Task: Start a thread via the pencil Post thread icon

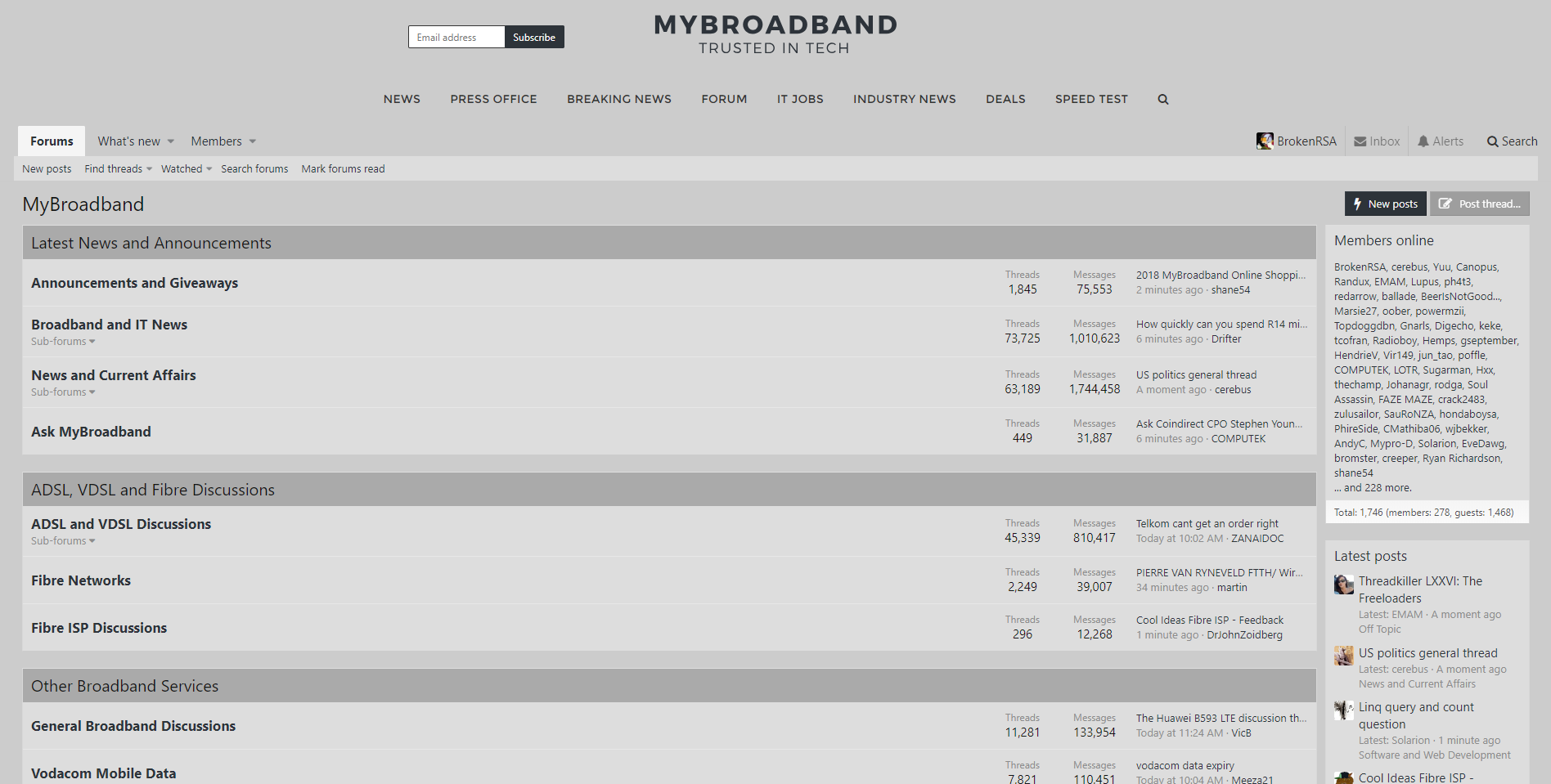Action: coord(1446,204)
